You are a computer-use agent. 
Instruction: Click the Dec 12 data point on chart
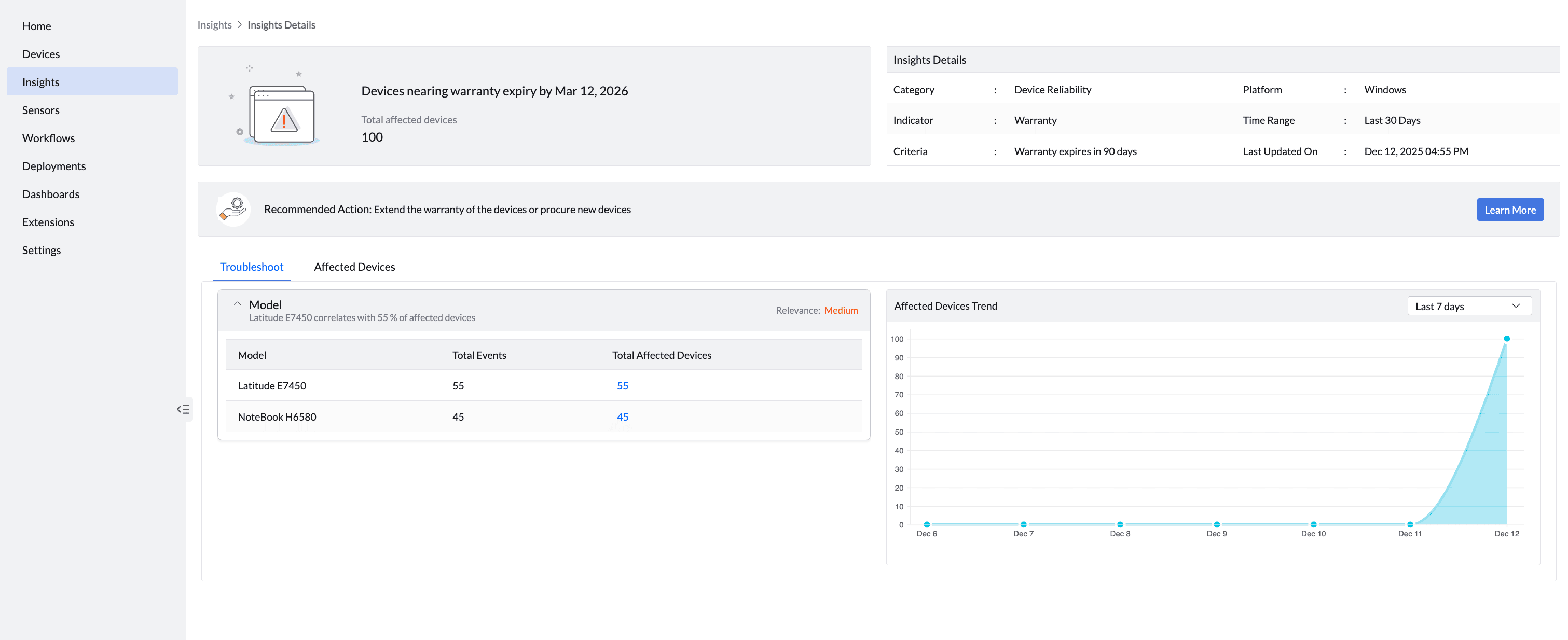(x=1507, y=339)
